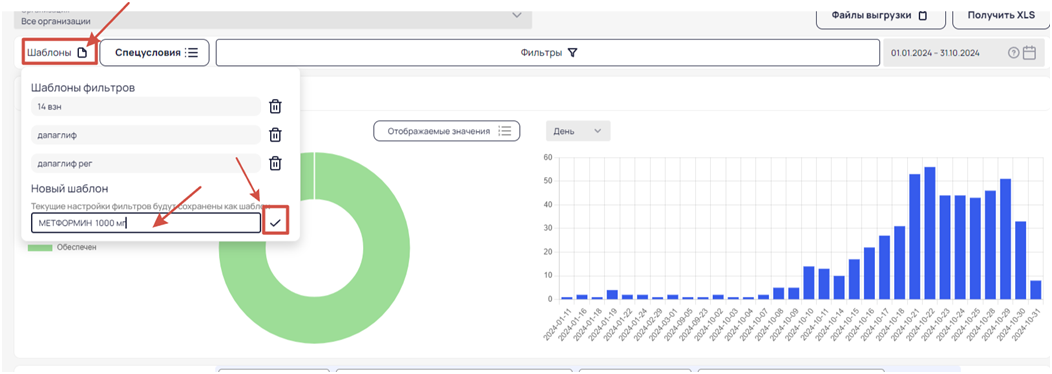Click the bar for 2024-10-29

point(1005,239)
